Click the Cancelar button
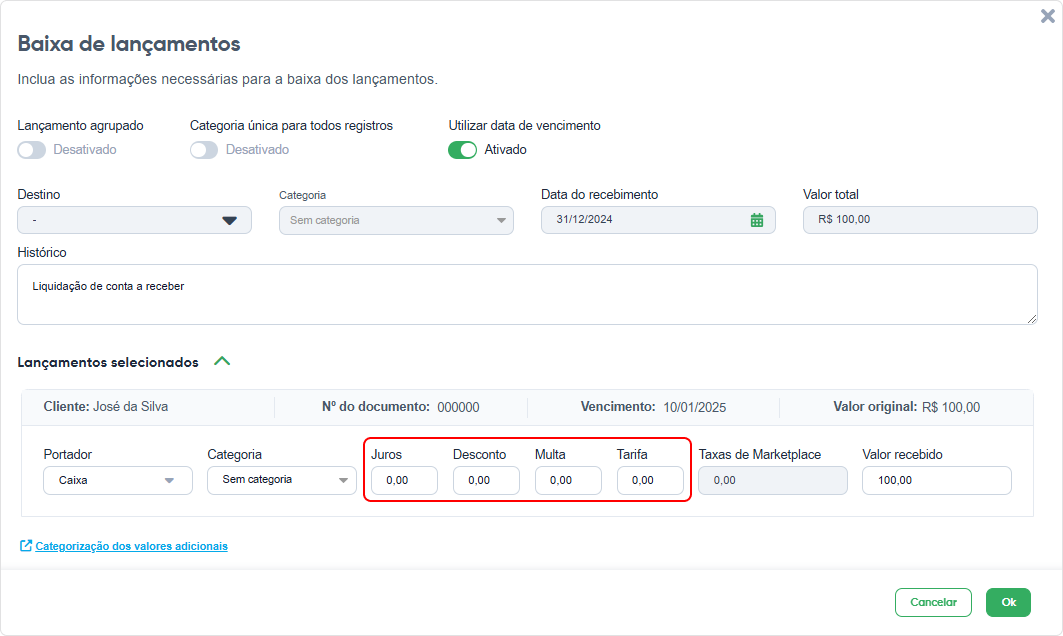Viewport: 1063px width, 636px height. click(x=934, y=602)
